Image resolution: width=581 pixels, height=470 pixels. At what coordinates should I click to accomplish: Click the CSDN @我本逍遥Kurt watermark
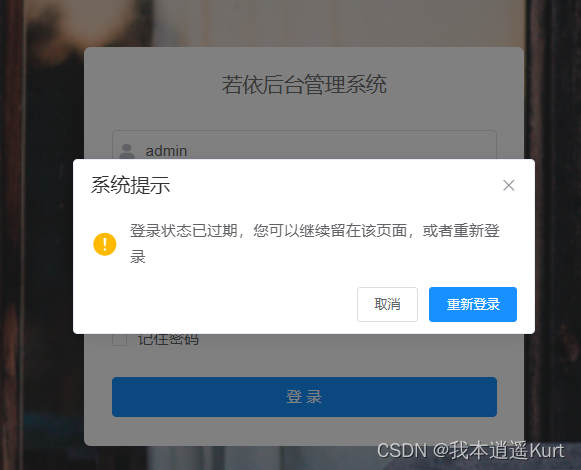coord(471,451)
